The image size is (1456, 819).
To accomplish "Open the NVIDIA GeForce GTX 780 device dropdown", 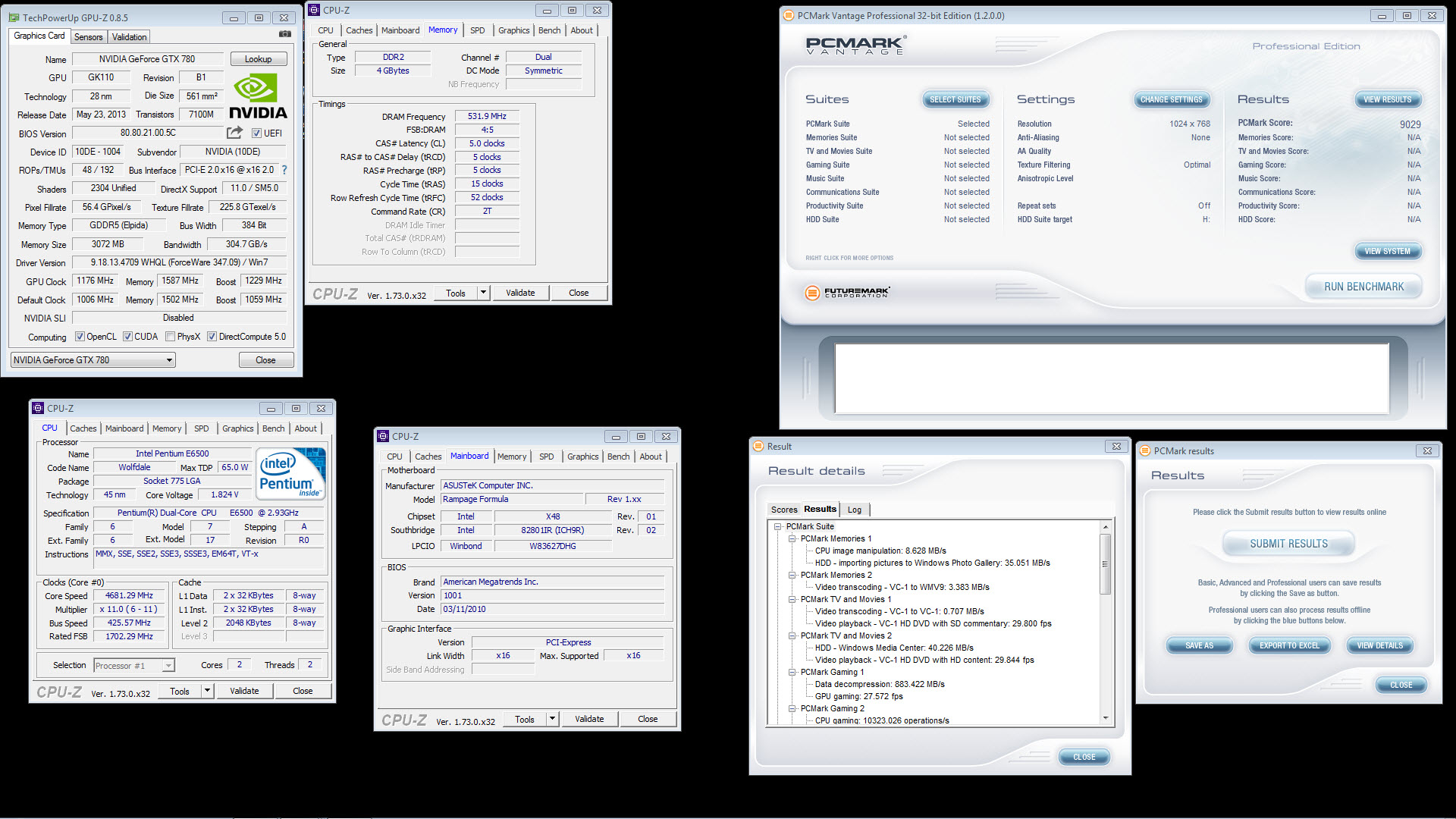I will (93, 360).
